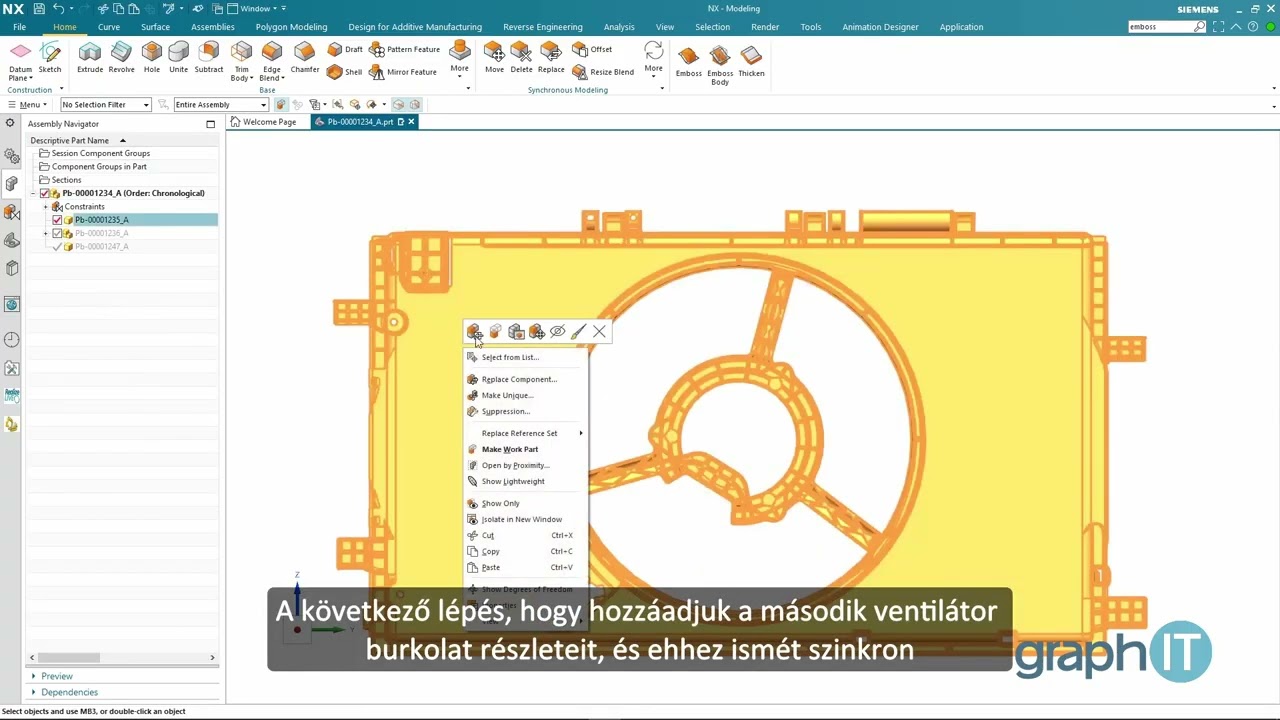Open the History clock sidebar icon
This screenshot has width=1280, height=720.
click(x=11, y=340)
